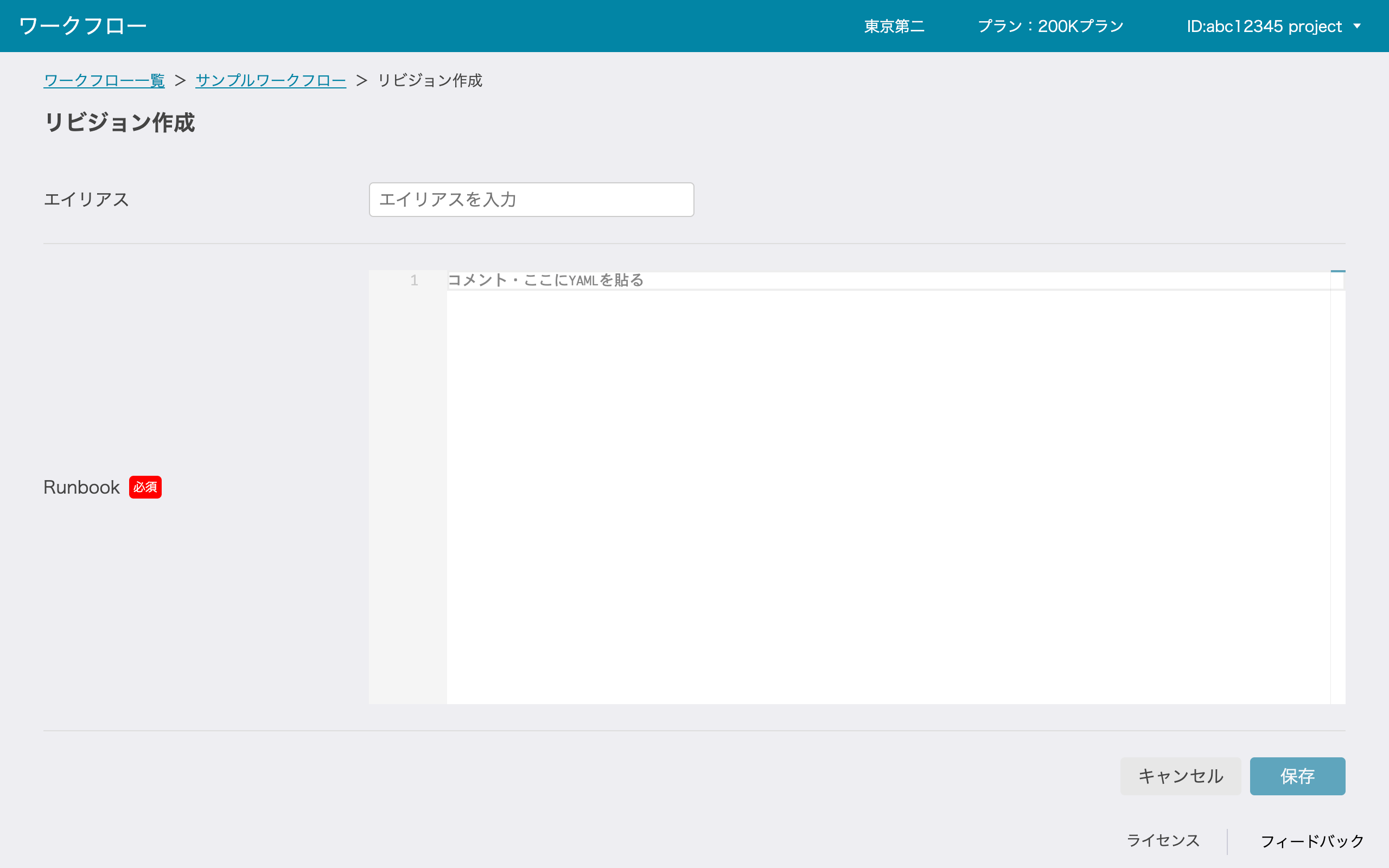Click the scrollbar marker at editor top-right
The height and width of the screenshot is (868, 1389).
[1337, 272]
